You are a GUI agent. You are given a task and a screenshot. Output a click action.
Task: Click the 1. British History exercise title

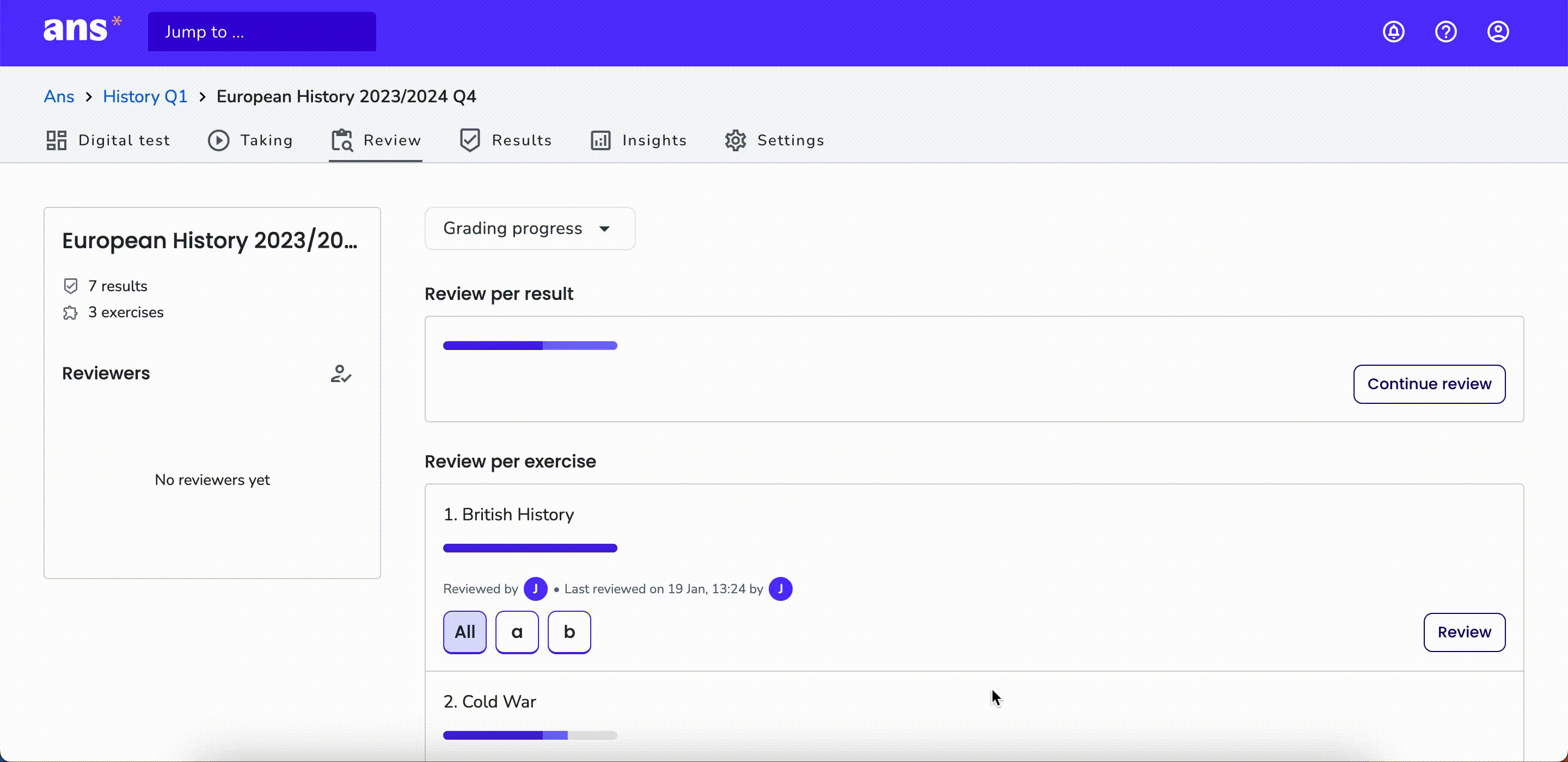click(x=509, y=514)
